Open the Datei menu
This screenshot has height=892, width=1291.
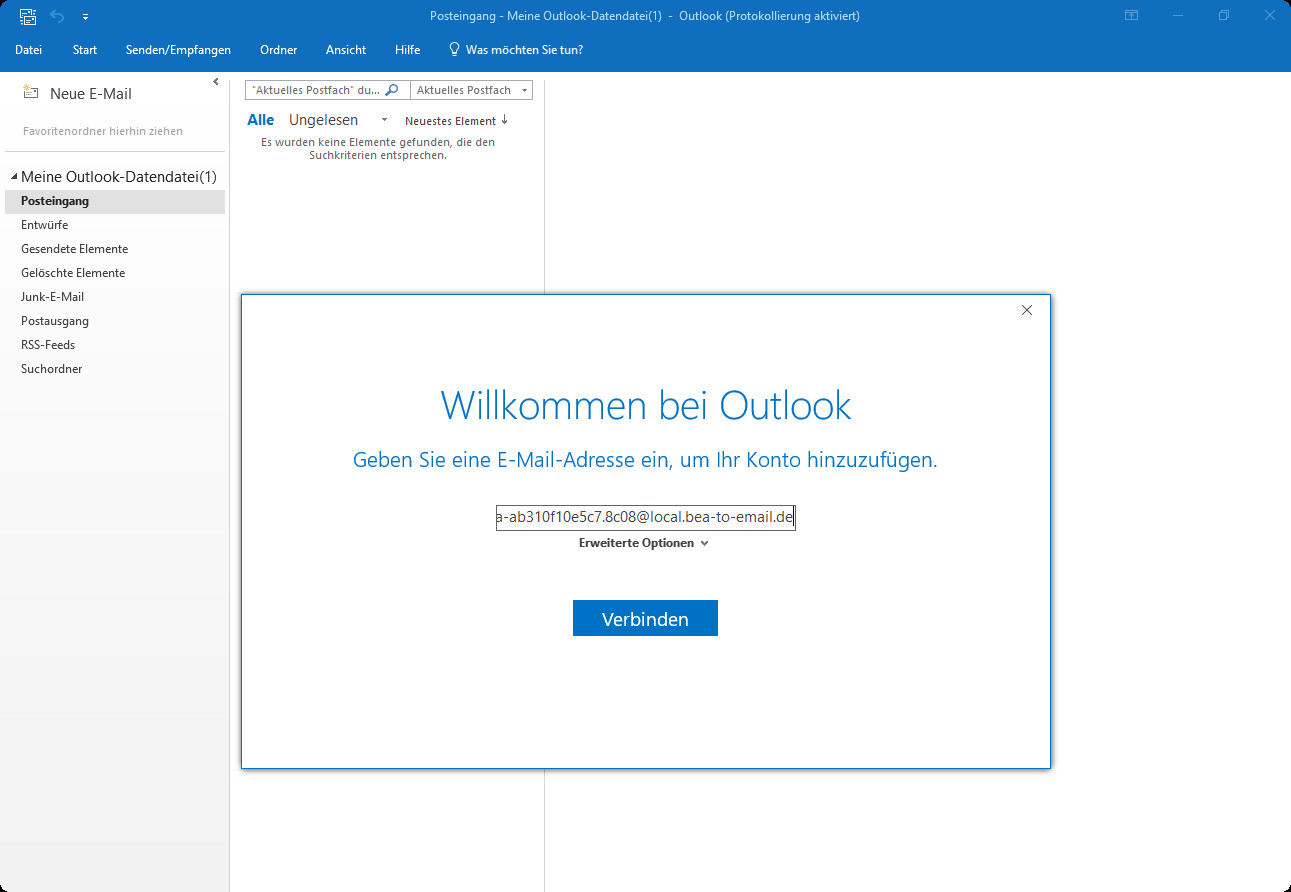click(28, 50)
